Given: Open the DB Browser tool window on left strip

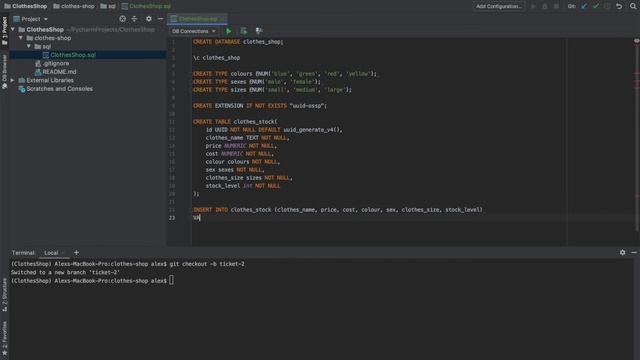Looking at the screenshot, I should pos(4,72).
